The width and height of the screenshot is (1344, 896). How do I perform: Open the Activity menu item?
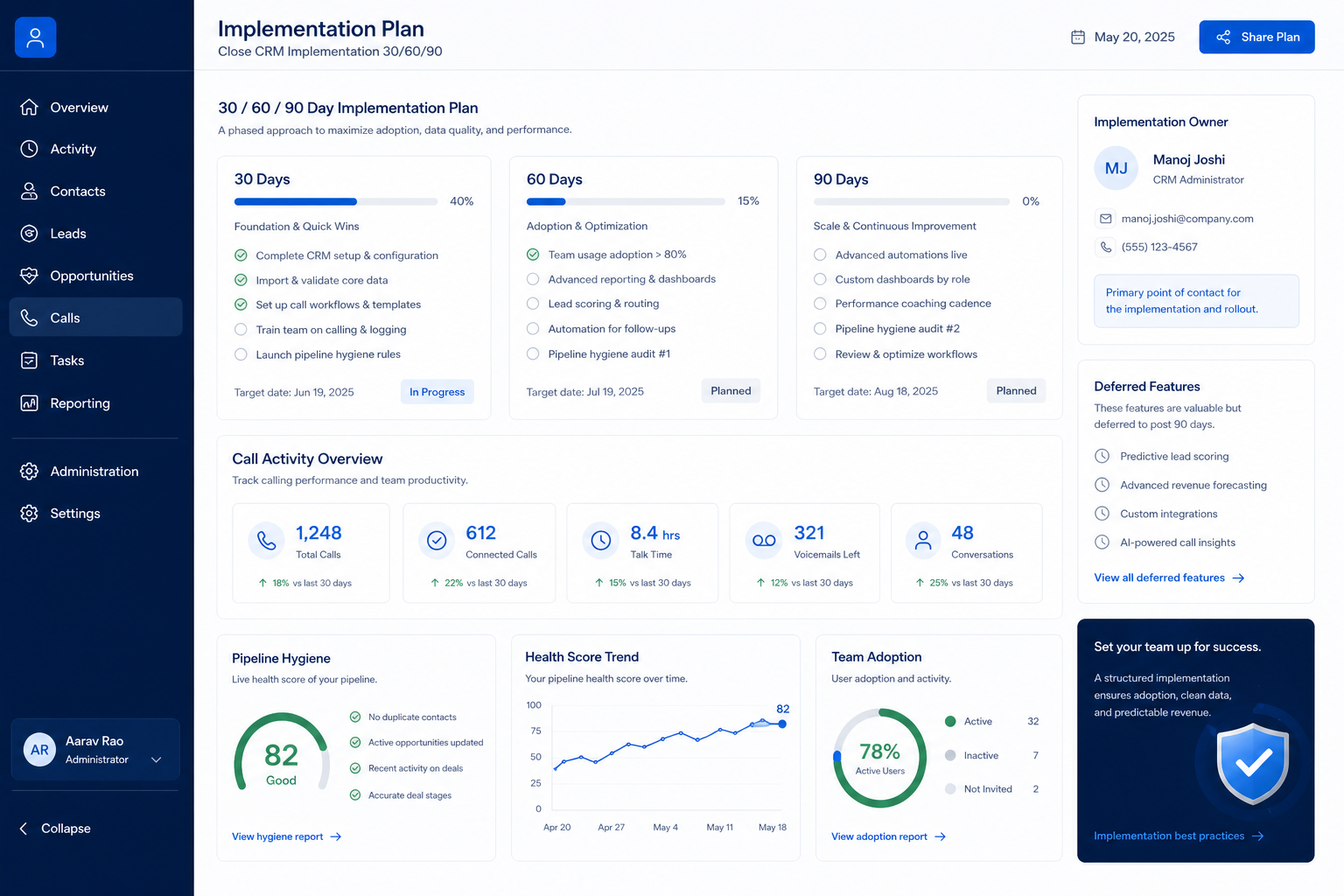tap(95, 149)
